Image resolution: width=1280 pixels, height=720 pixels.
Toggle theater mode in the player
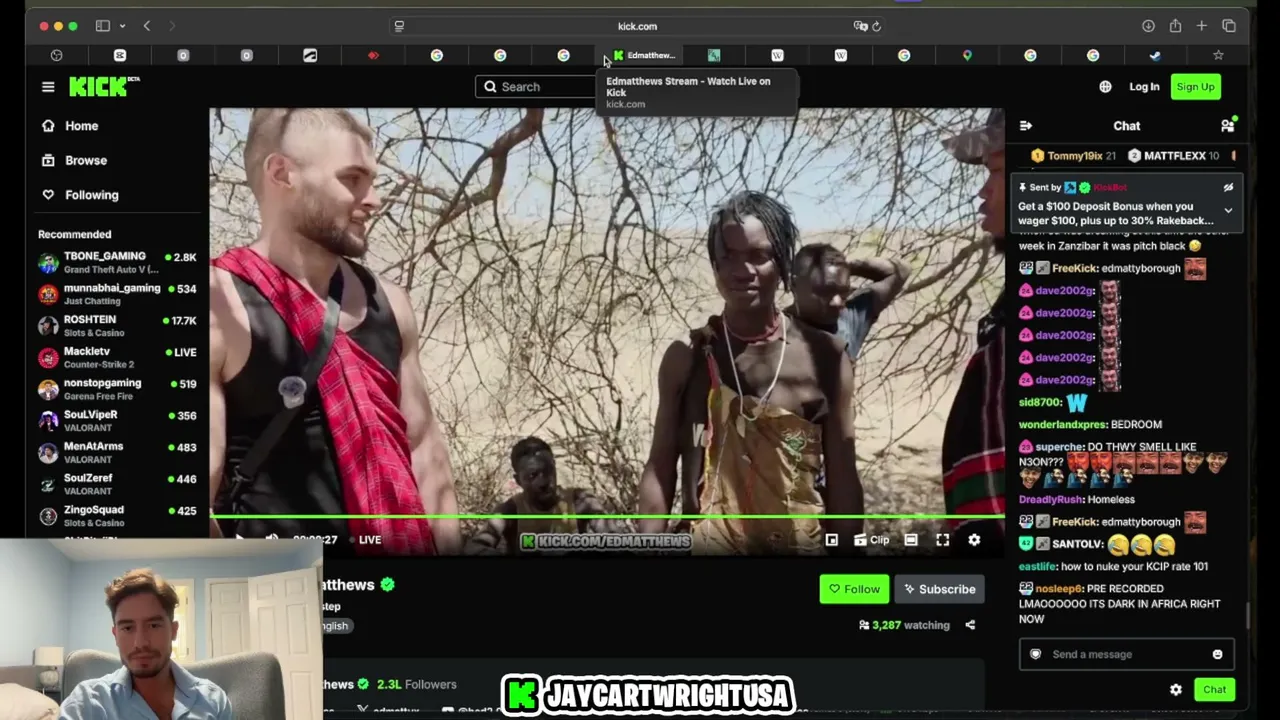click(x=911, y=540)
